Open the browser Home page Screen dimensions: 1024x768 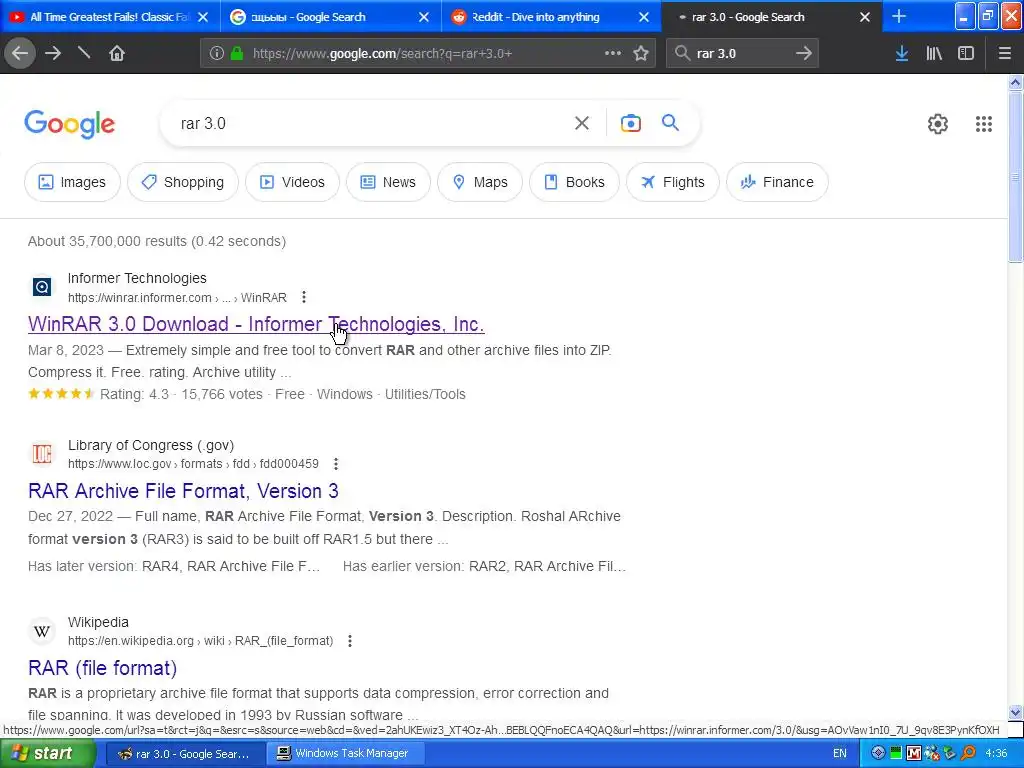click(x=116, y=54)
